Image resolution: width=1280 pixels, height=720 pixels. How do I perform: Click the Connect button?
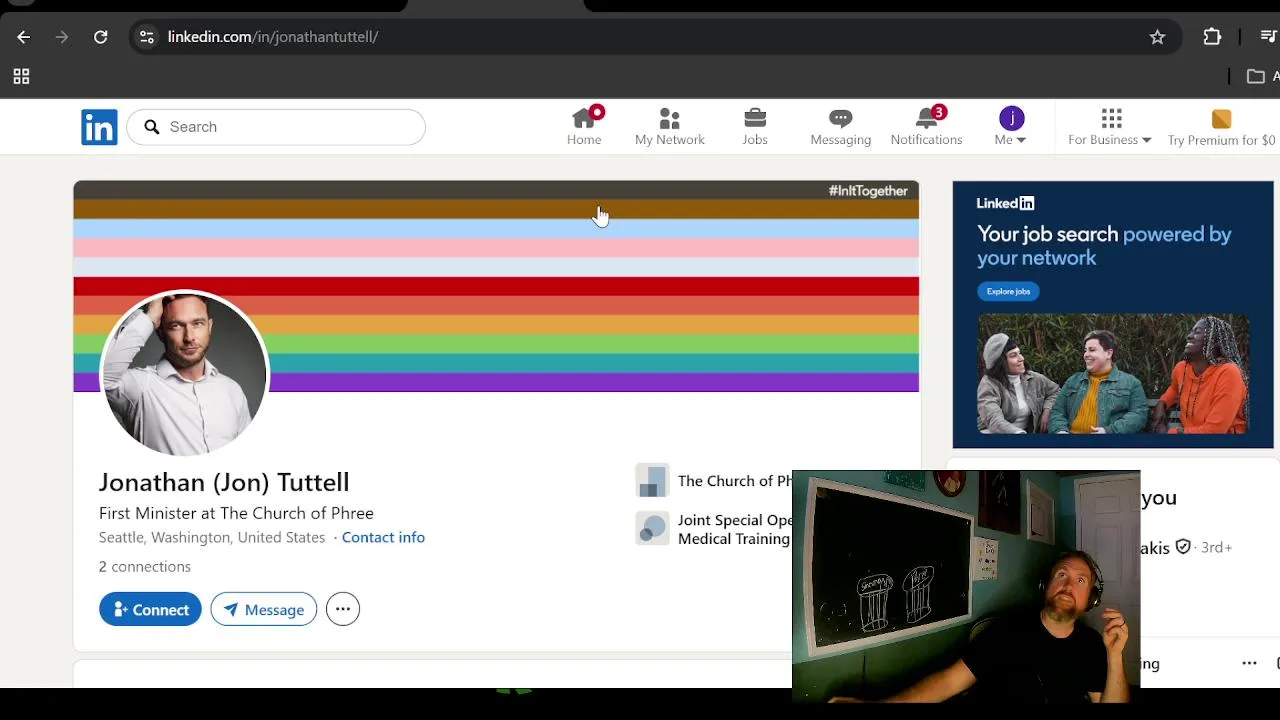[150, 609]
